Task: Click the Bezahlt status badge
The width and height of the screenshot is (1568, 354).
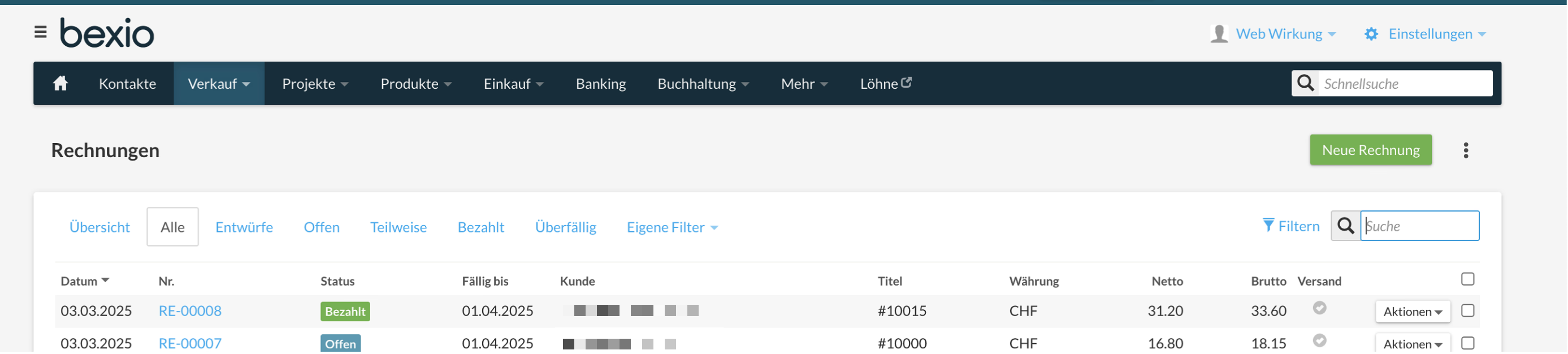Action: point(345,312)
